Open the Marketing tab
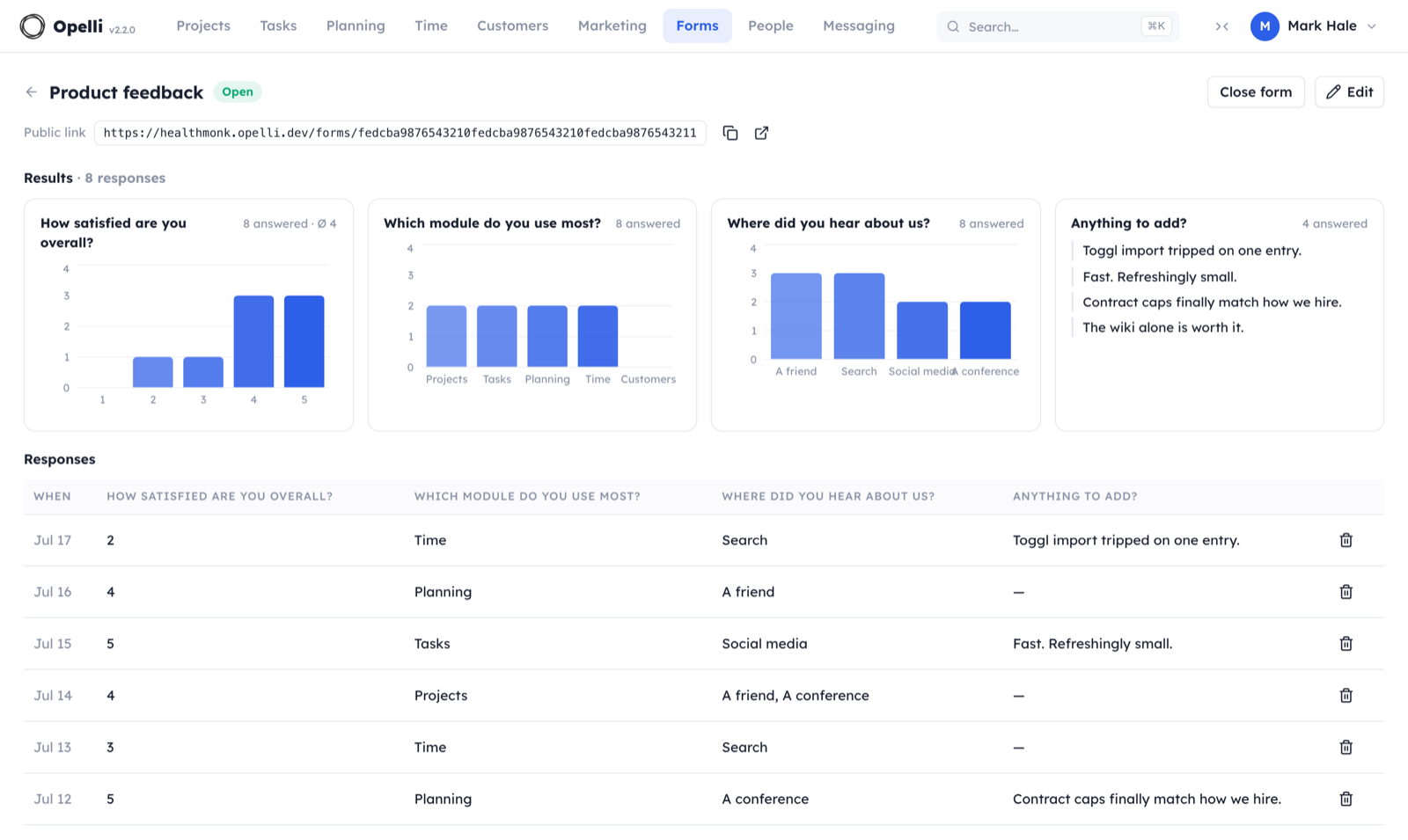Viewport: 1408px width, 840px height. (612, 26)
